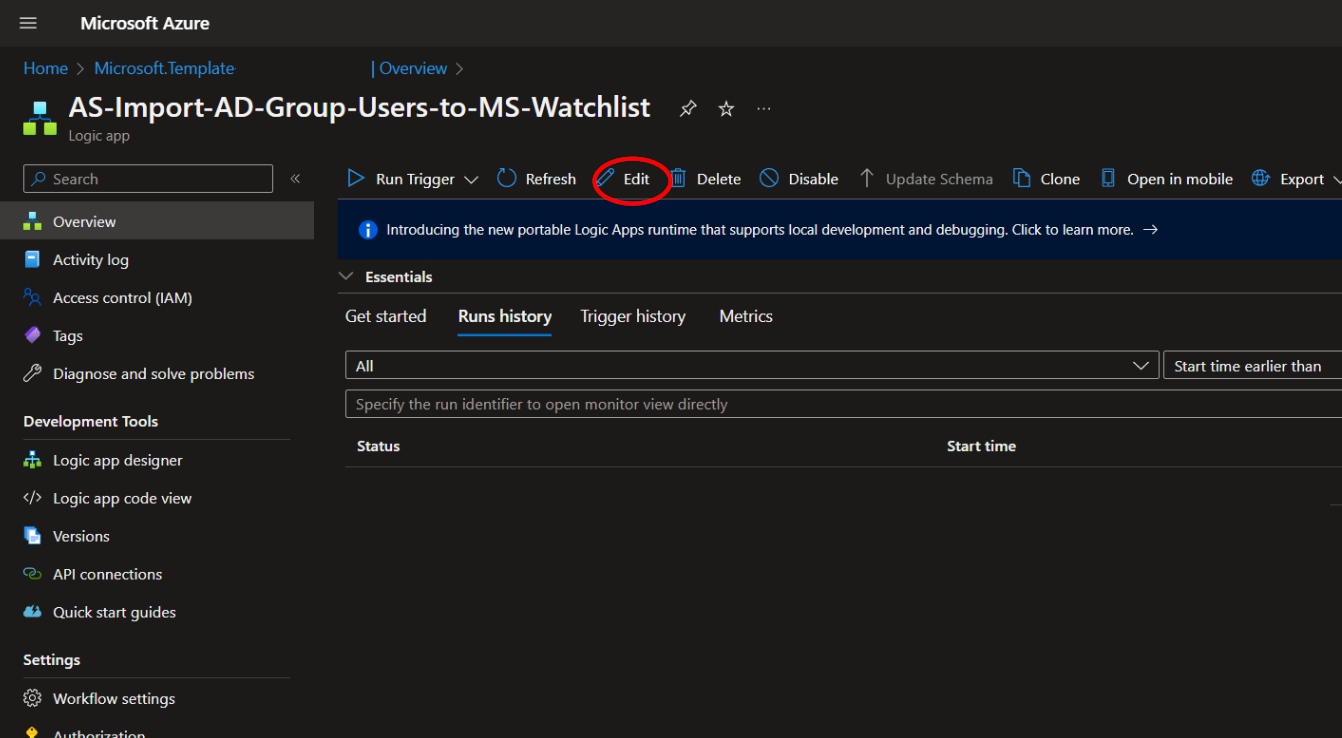Open the All status filter dropdown
1342x738 pixels.
click(752, 366)
